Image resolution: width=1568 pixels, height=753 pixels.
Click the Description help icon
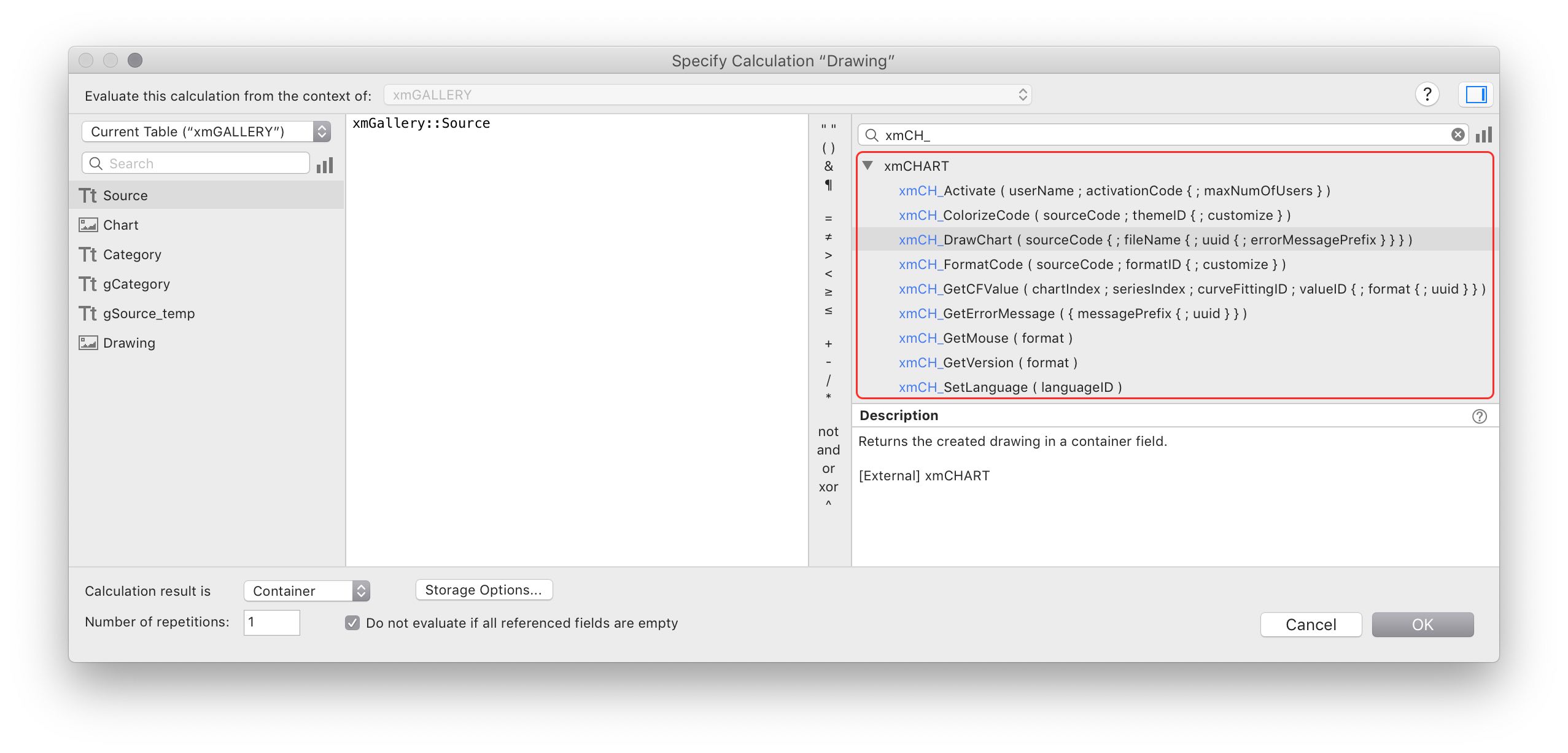1480,415
